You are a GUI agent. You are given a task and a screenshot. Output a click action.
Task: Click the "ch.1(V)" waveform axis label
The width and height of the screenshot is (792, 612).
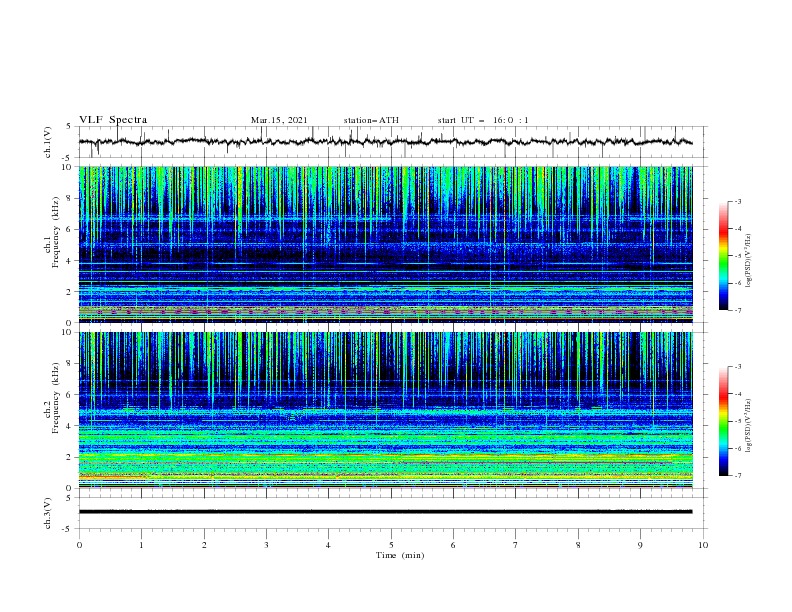point(48,142)
